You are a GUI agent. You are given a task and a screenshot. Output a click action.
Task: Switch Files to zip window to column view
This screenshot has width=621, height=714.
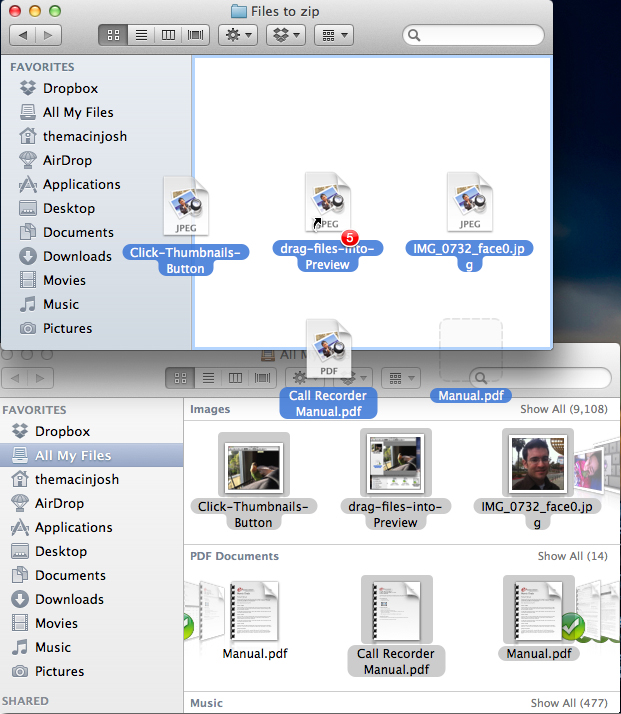(168, 35)
